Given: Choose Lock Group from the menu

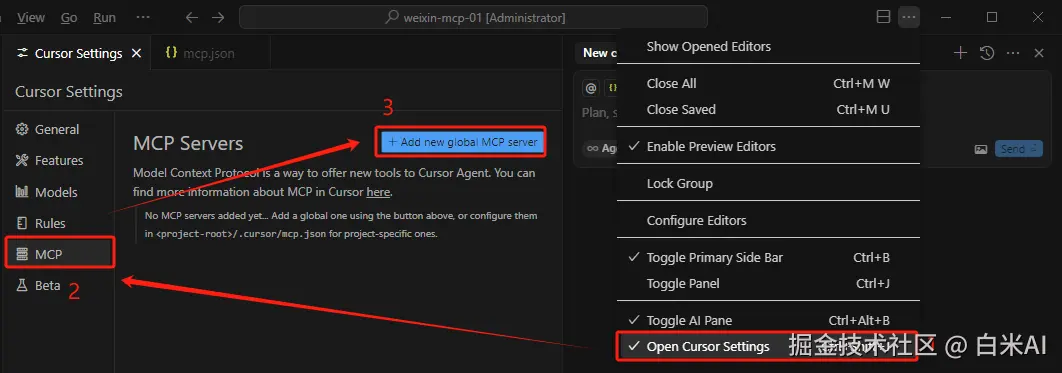Looking at the screenshot, I should click(769, 183).
